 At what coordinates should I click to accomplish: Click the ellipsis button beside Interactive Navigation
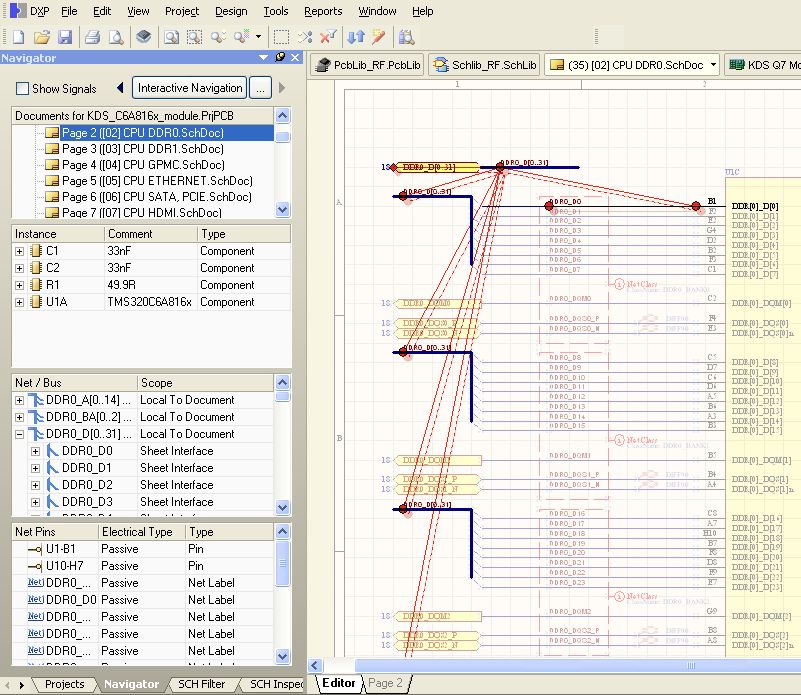pos(261,87)
